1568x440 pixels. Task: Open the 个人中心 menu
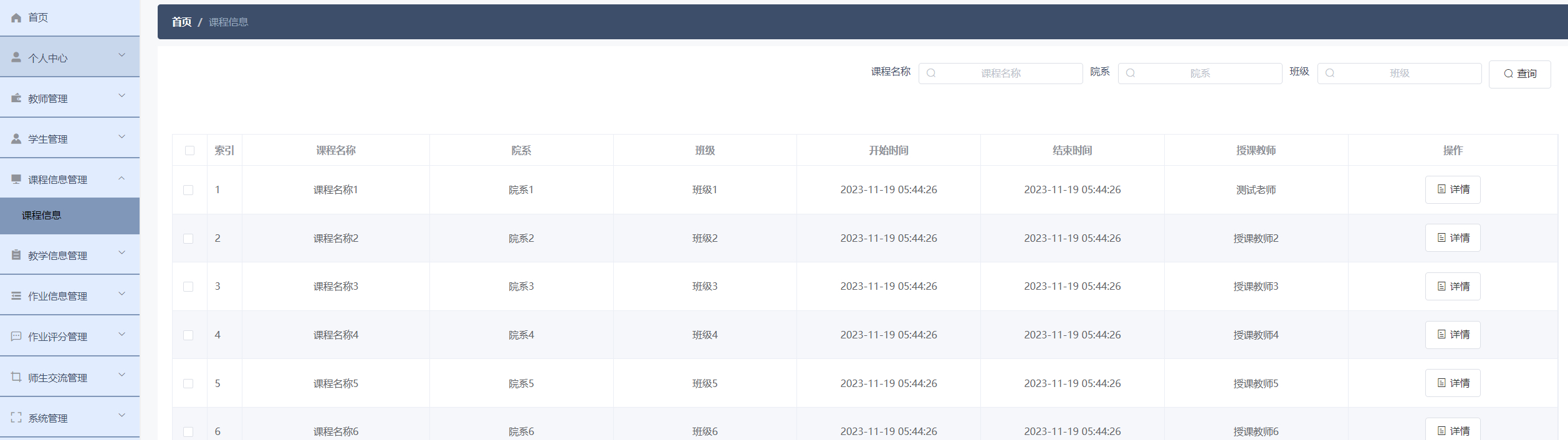70,57
